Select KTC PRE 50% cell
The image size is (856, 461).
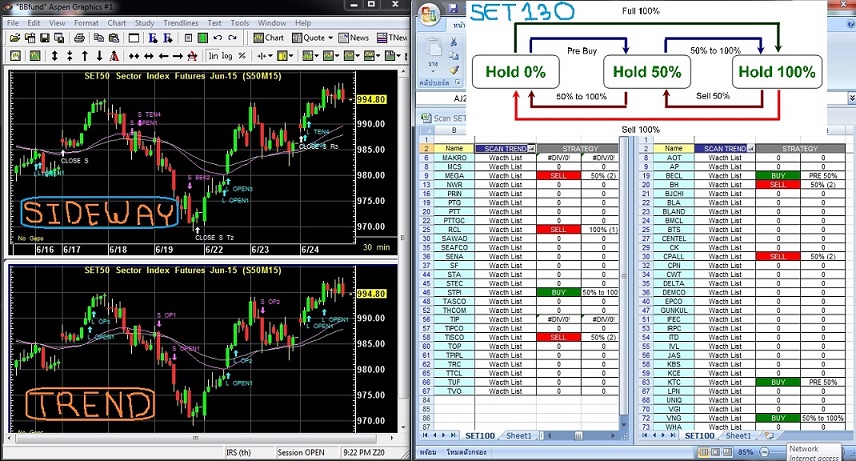pos(823,382)
